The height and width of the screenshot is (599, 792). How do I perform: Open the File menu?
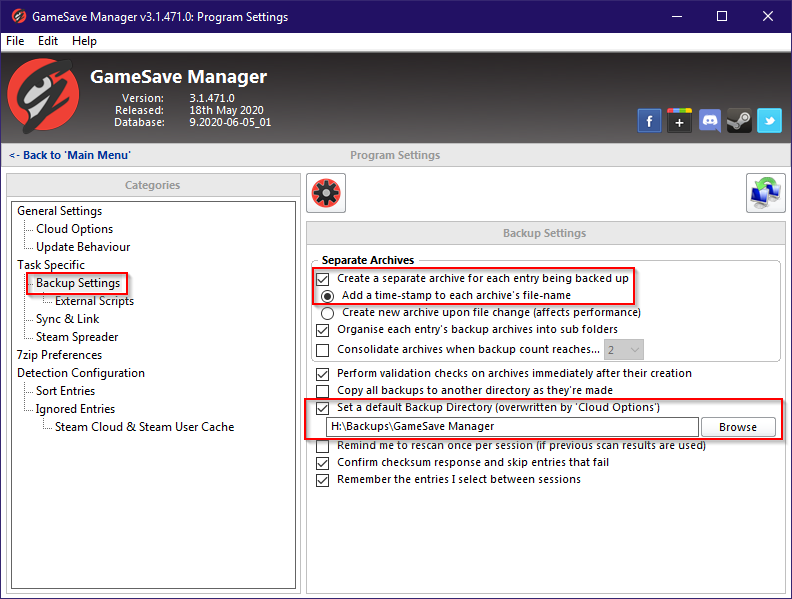point(15,41)
